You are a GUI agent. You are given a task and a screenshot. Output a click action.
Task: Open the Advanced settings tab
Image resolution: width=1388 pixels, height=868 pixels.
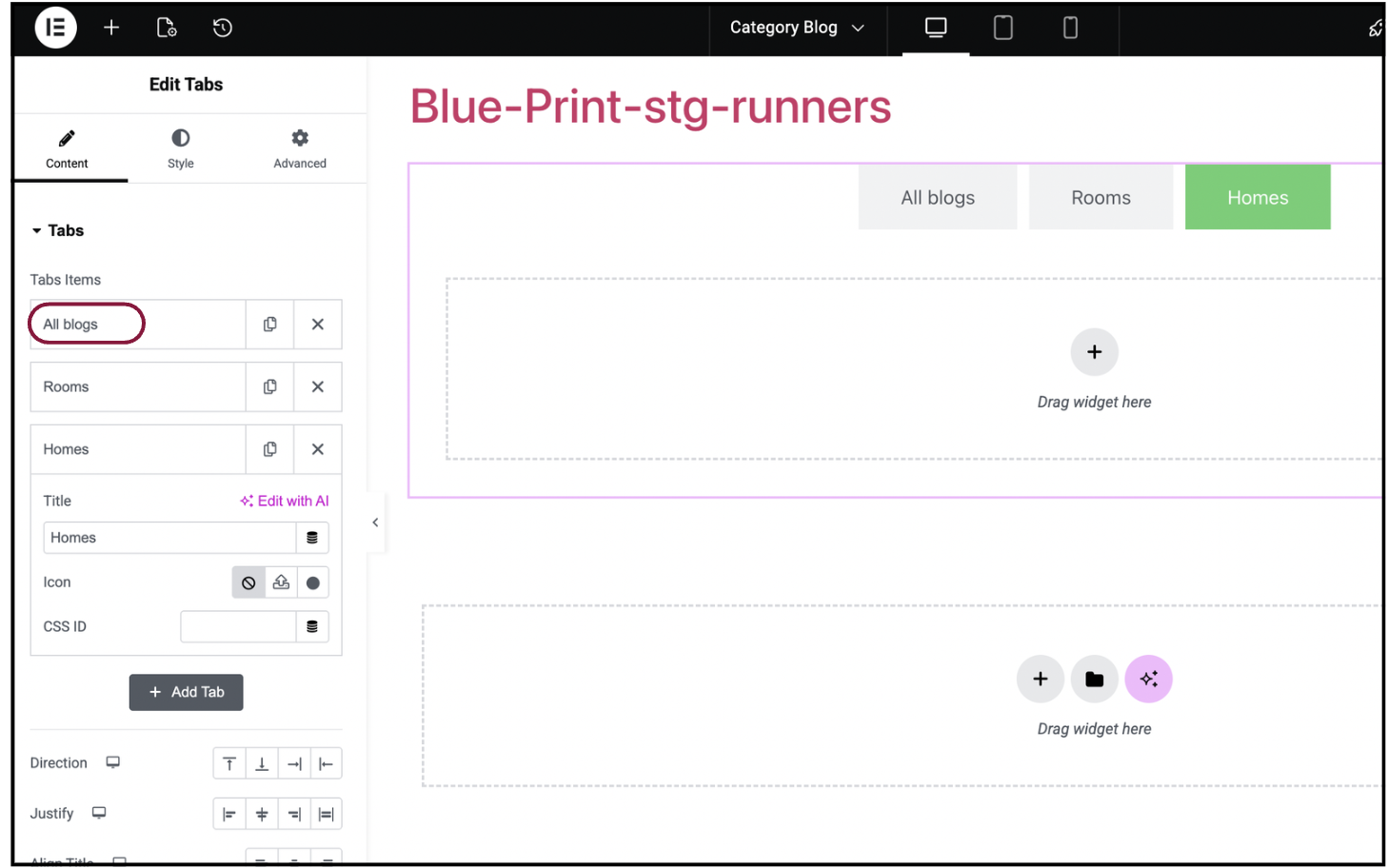click(300, 148)
